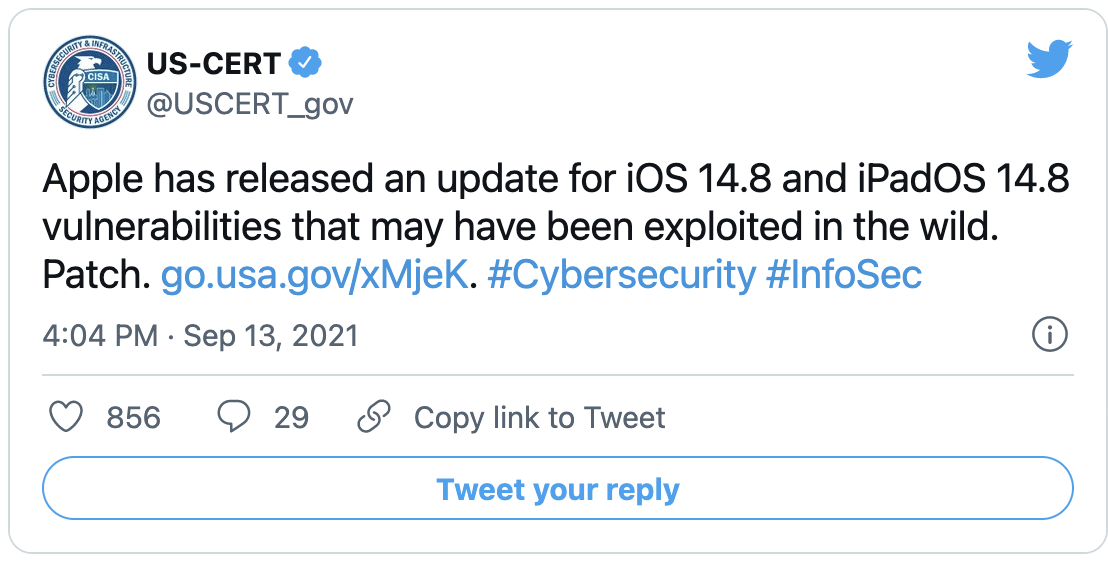Select the #InfoSec hashtag
This screenshot has height=564, width=1108.
[x=844, y=275]
